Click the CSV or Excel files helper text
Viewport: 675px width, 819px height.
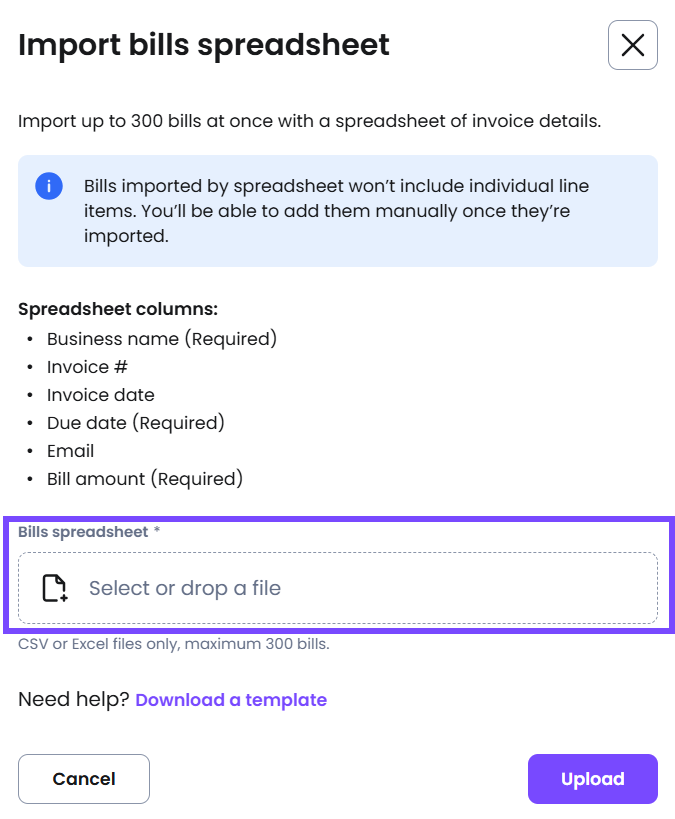pyautogui.click(x=174, y=644)
